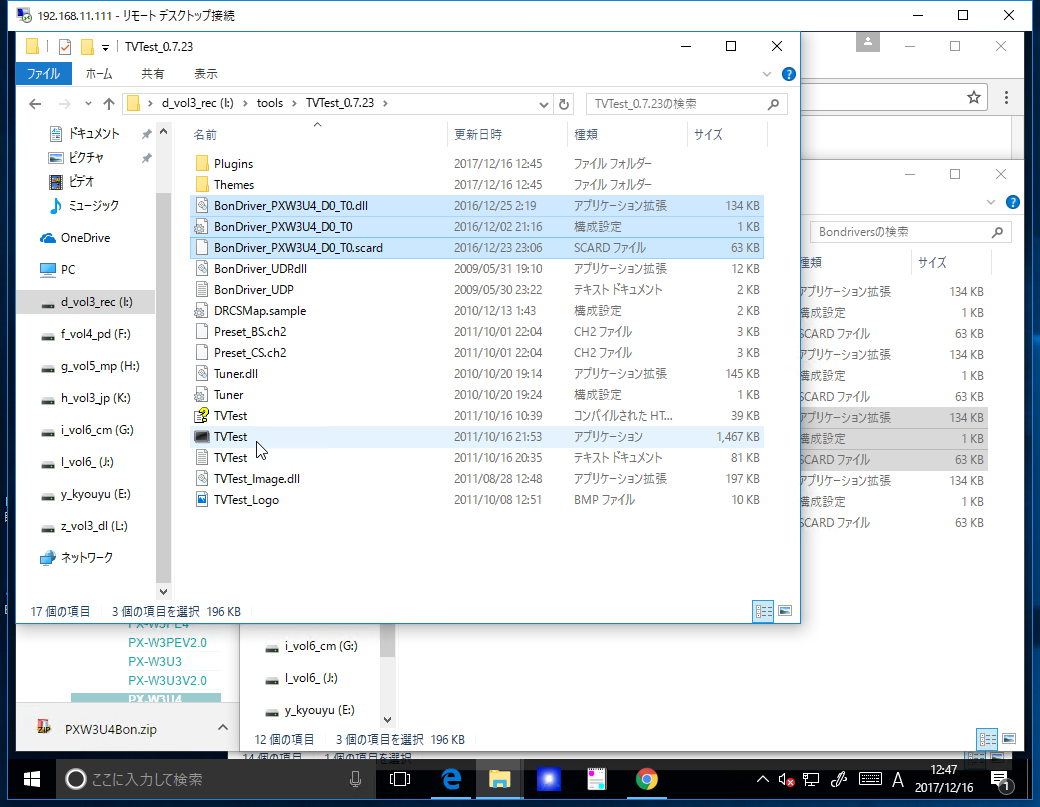
Task: Switch to large icons view layout icon
Action: point(785,611)
